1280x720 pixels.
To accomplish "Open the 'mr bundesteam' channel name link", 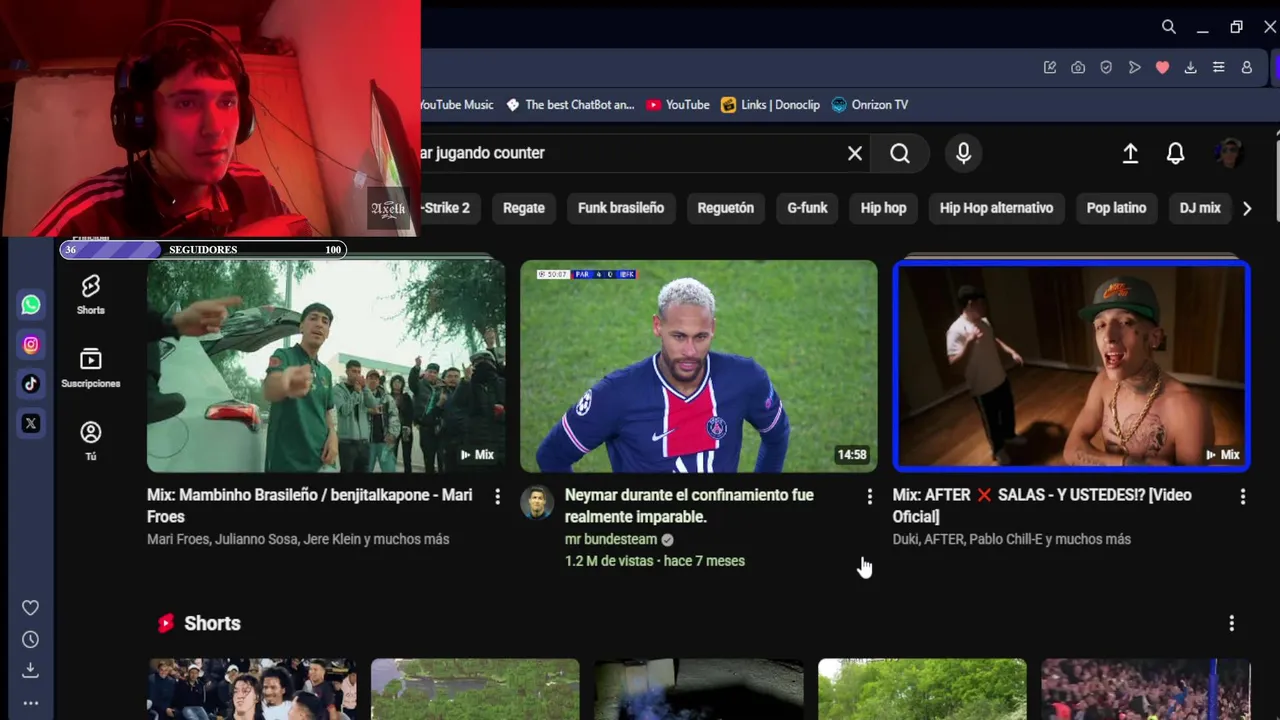I will click(610, 539).
